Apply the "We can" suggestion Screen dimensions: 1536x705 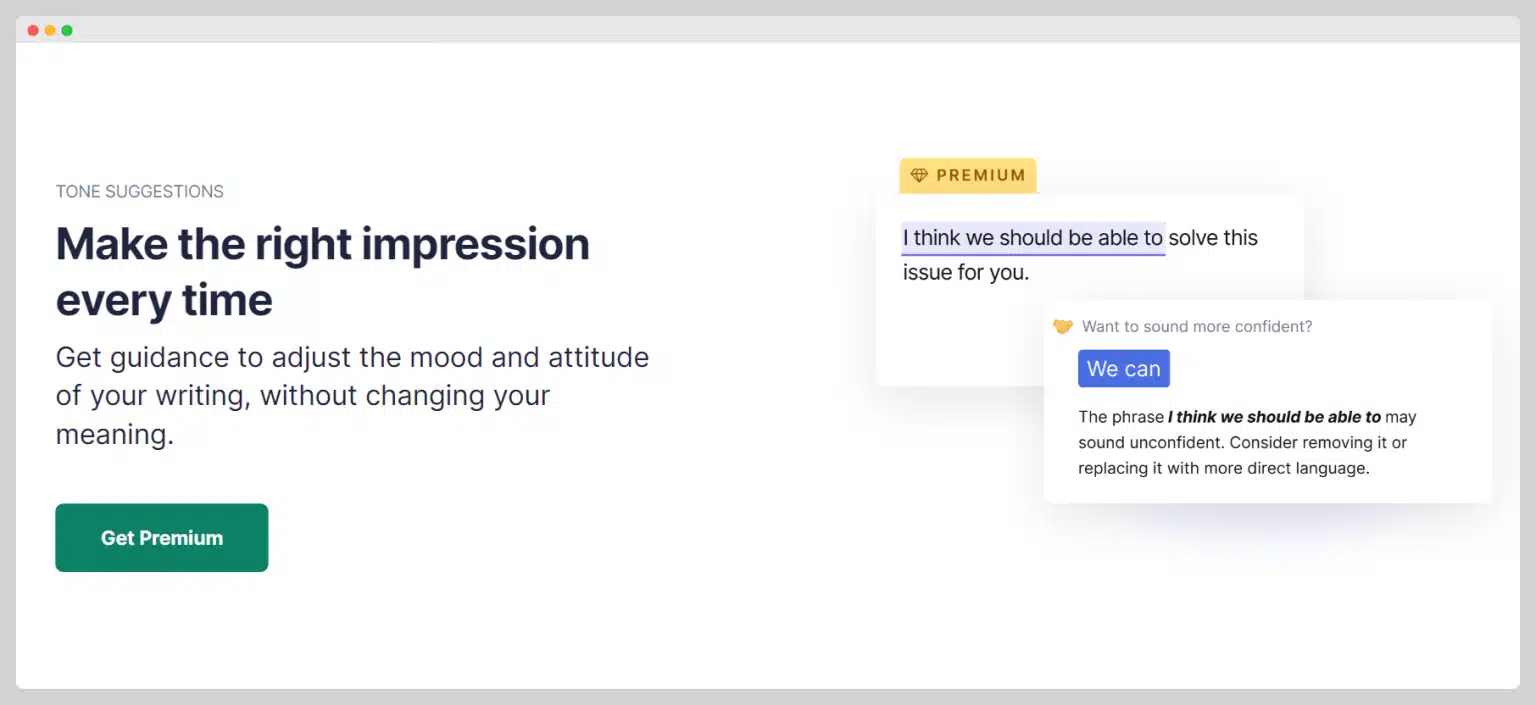[1123, 369]
